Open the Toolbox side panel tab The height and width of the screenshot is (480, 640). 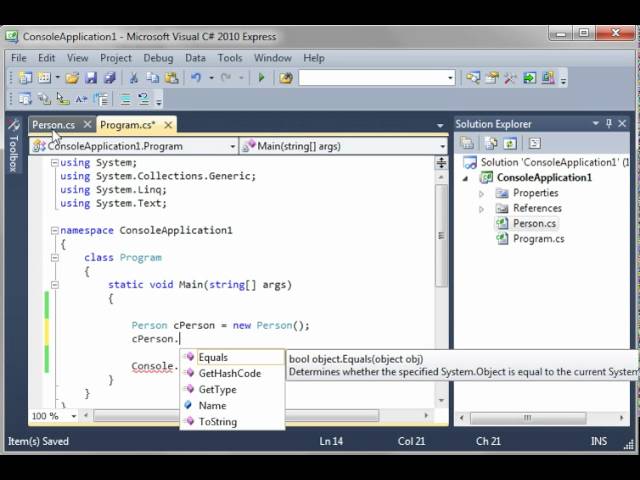point(14,147)
